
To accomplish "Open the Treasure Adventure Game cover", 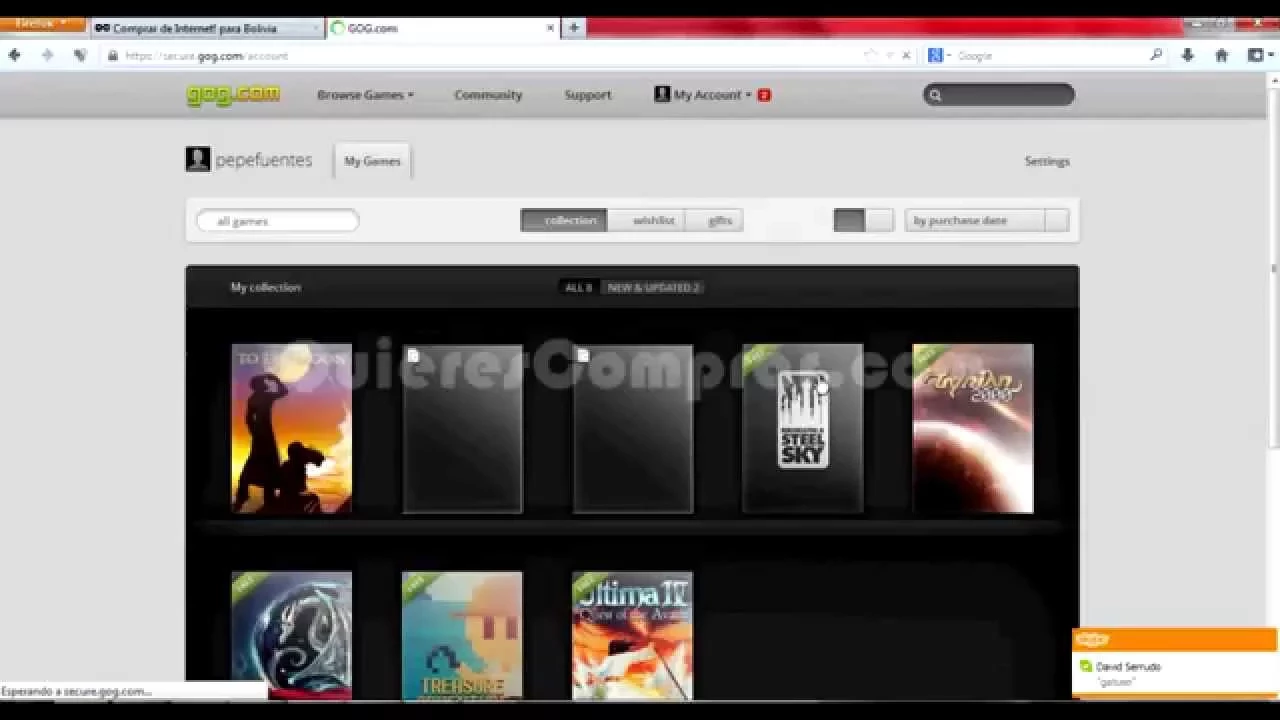I will [462, 635].
